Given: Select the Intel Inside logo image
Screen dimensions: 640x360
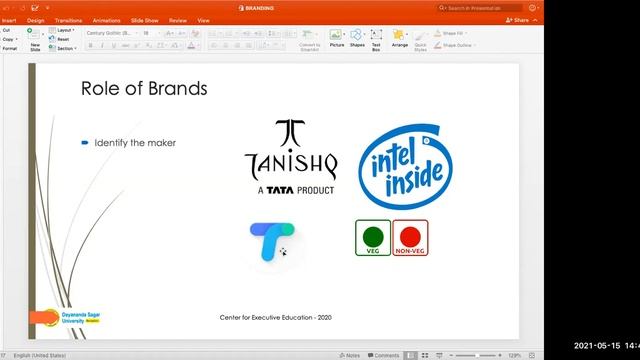Looking at the screenshot, I should (x=406, y=167).
